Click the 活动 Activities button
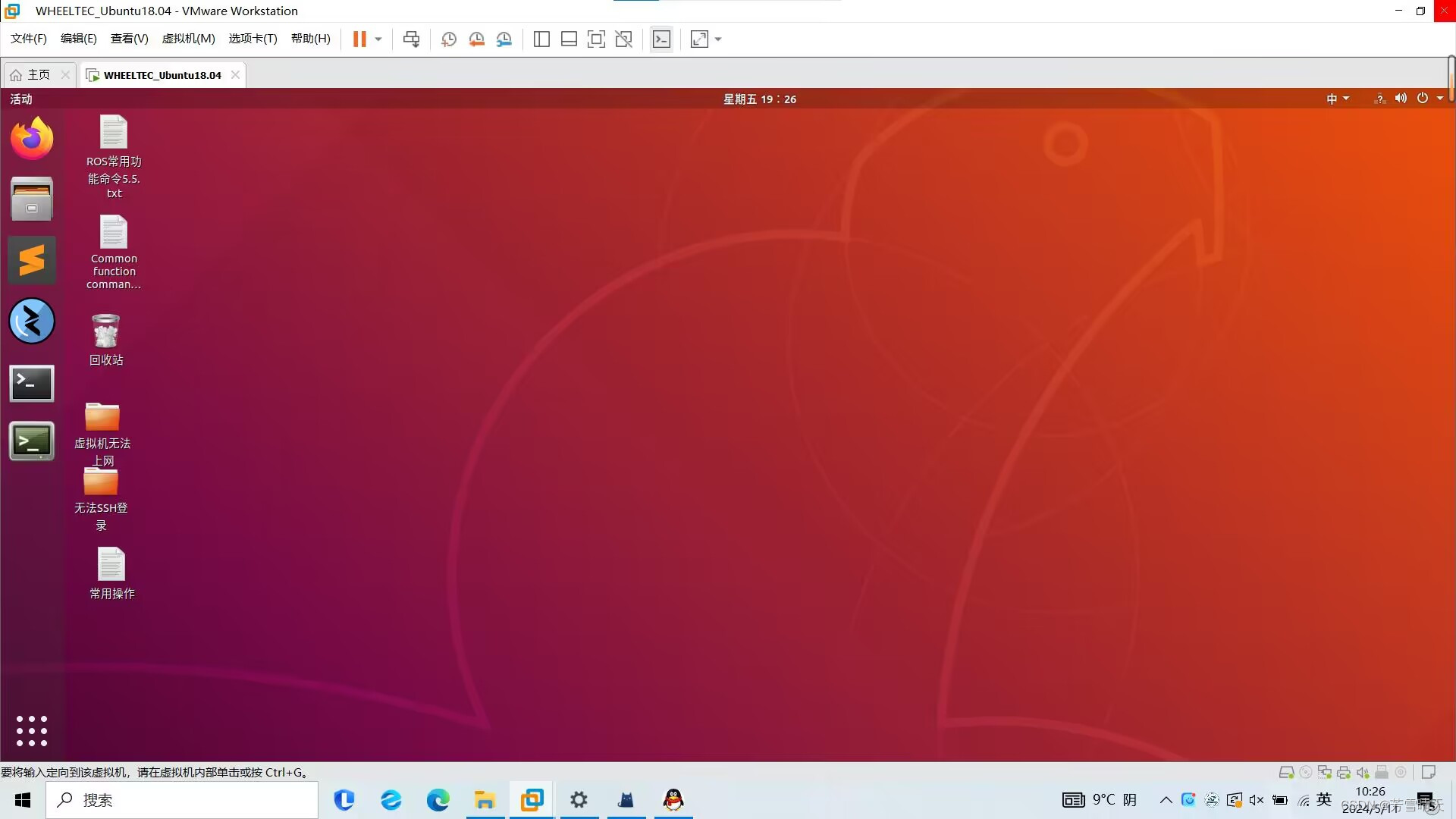The image size is (1456, 819). point(21,99)
